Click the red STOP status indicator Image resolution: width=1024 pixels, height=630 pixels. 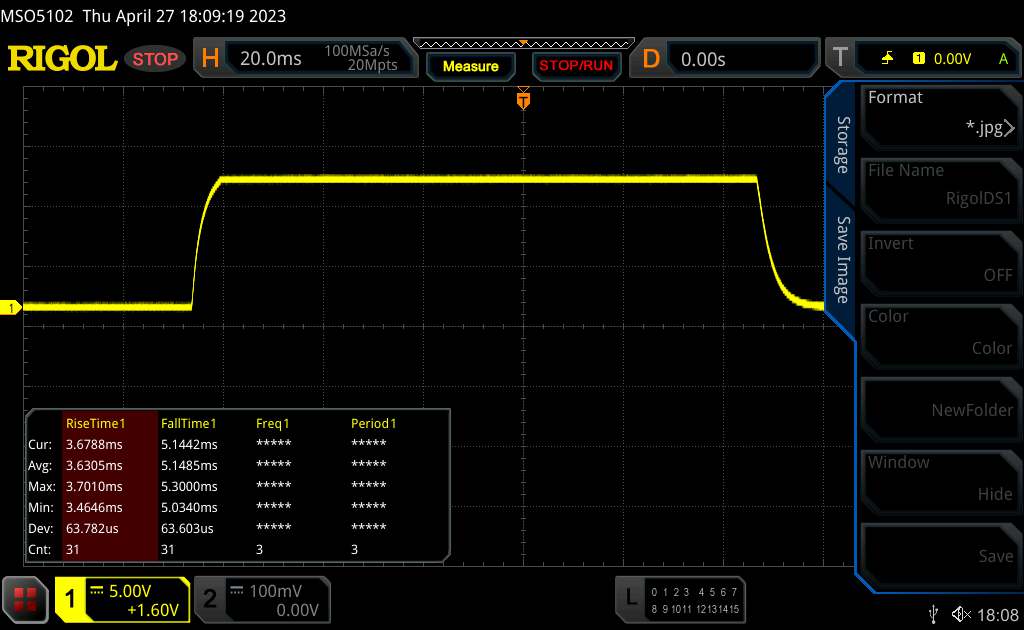(155, 59)
